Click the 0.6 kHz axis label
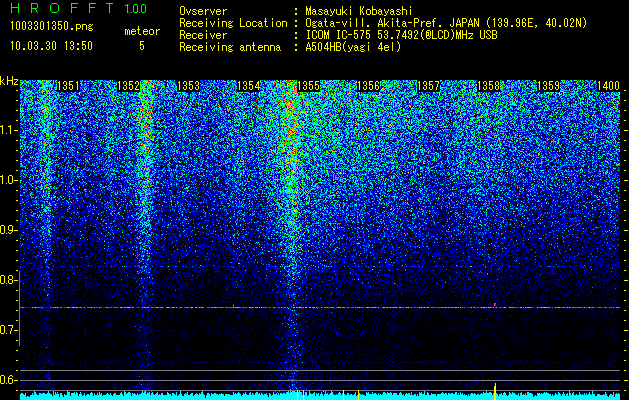629x400 pixels. [9, 380]
